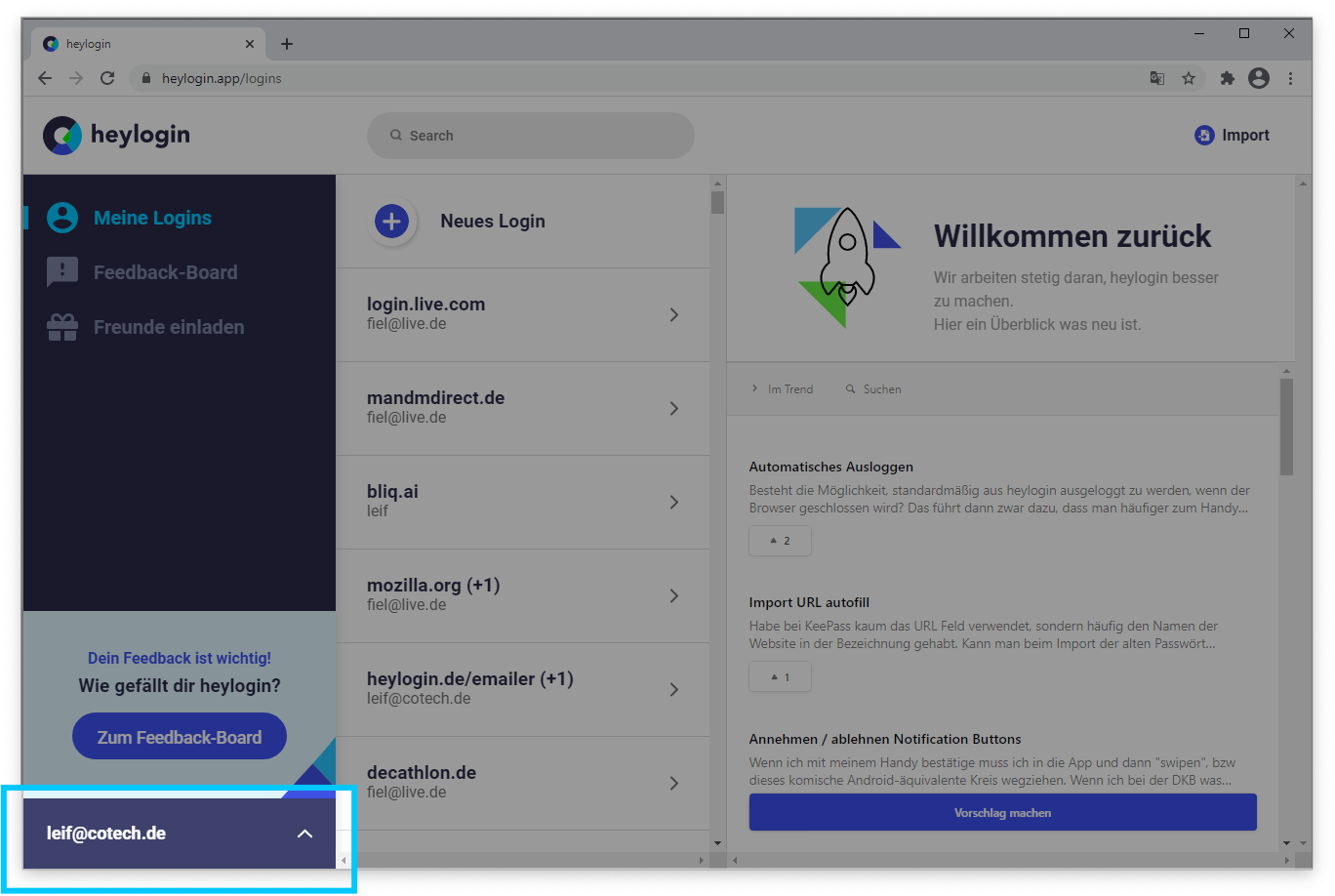Click "leif@cotech.de" under heylogin.de/emailer

click(419, 699)
